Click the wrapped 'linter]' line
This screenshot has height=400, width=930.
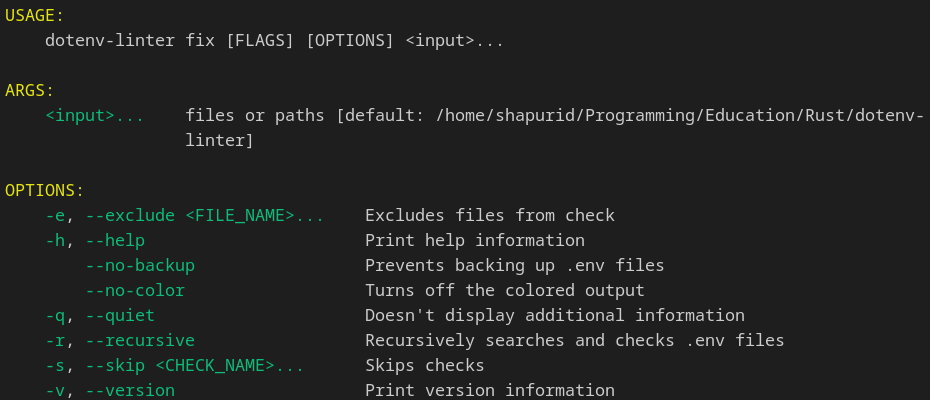219,141
